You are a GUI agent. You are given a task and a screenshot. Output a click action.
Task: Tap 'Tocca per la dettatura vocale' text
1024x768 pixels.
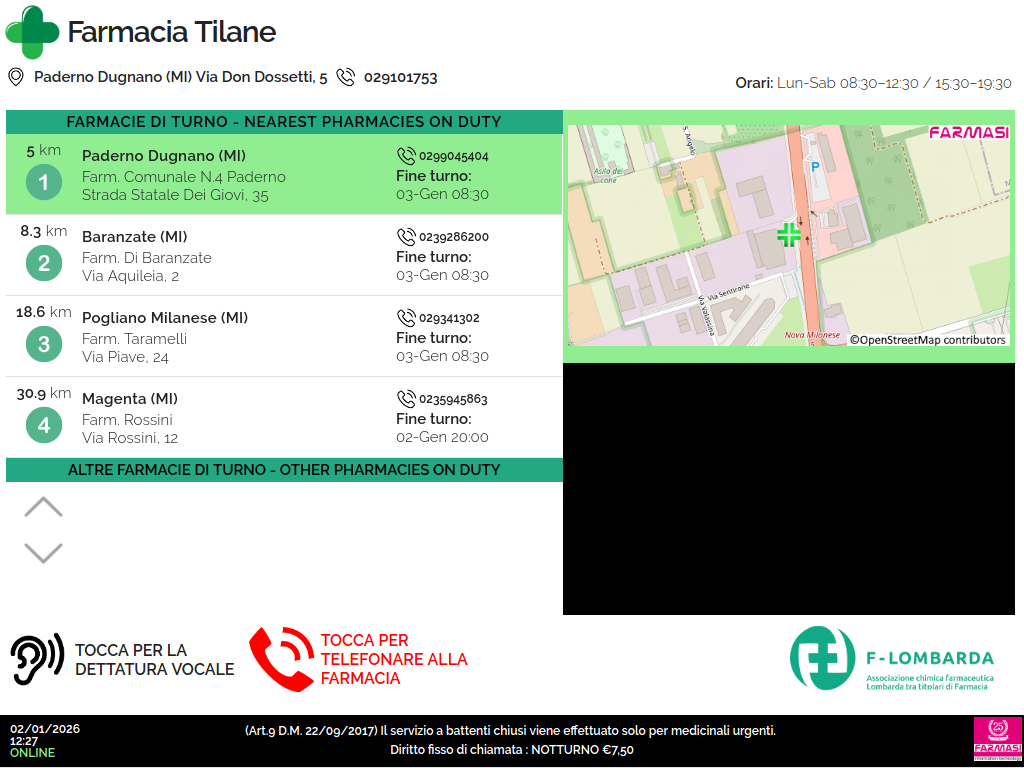154,660
